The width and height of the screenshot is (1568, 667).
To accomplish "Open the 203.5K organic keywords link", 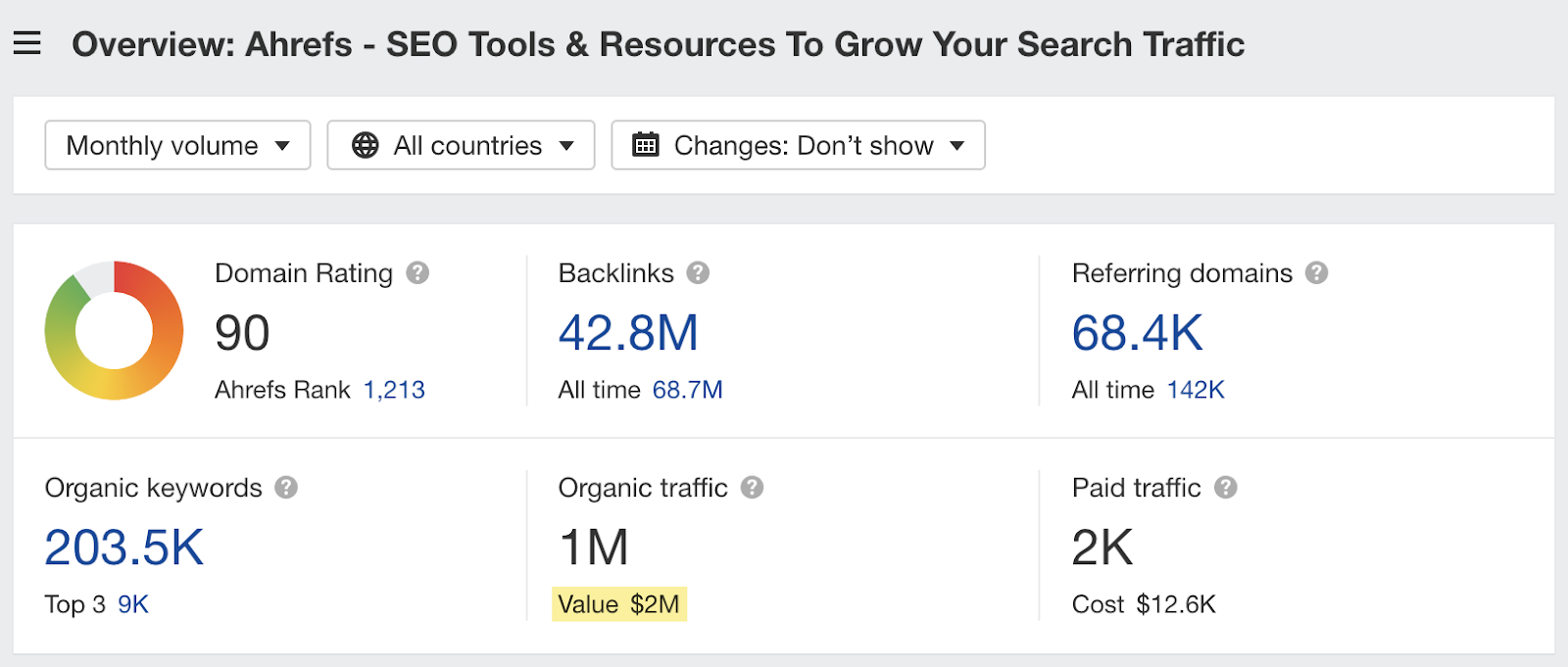I will point(124,548).
